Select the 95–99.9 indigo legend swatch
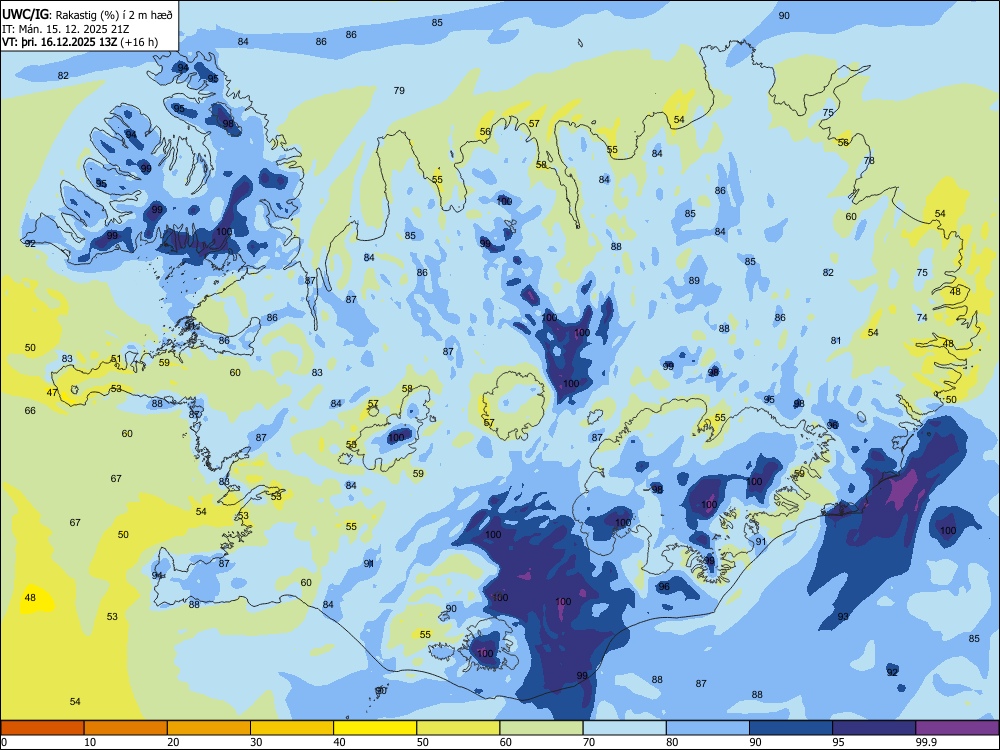 point(874,728)
